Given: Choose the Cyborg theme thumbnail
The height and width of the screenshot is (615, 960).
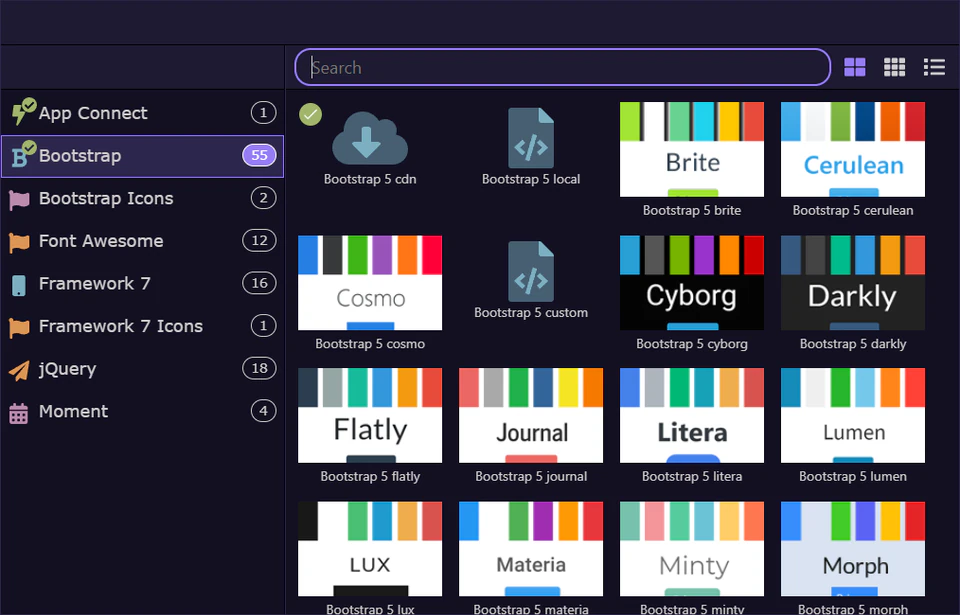Looking at the screenshot, I should coord(692,283).
